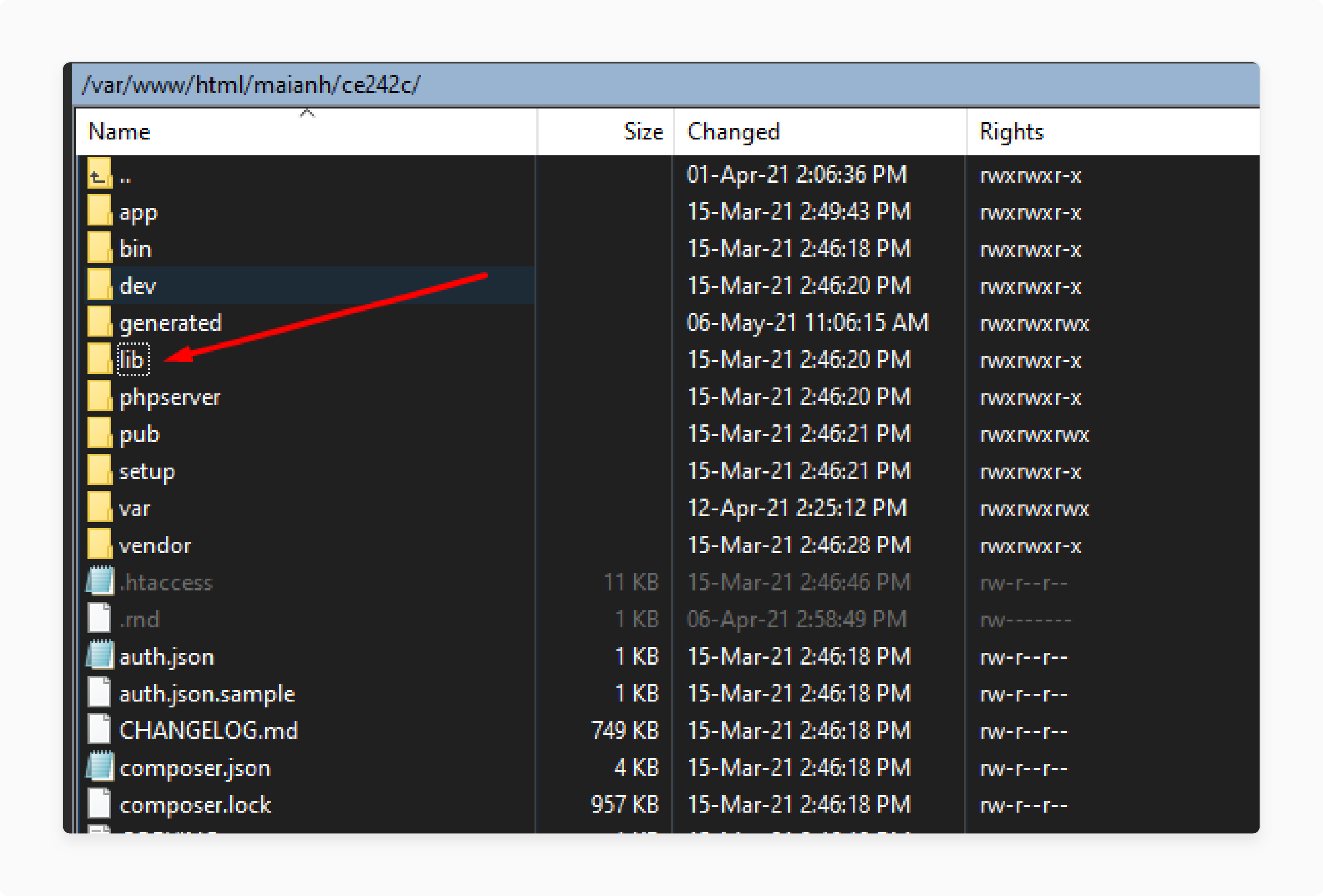Image resolution: width=1323 pixels, height=896 pixels.
Task: Click the generated folder icon
Action: tap(100, 322)
